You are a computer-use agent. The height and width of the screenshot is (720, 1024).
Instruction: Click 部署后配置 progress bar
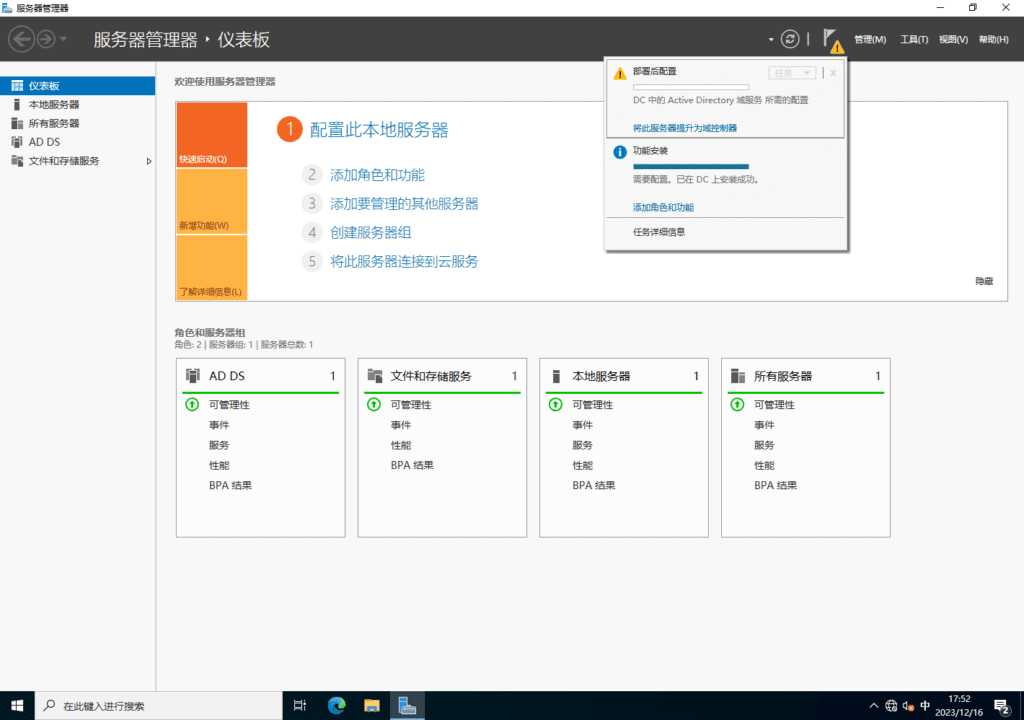pos(691,87)
